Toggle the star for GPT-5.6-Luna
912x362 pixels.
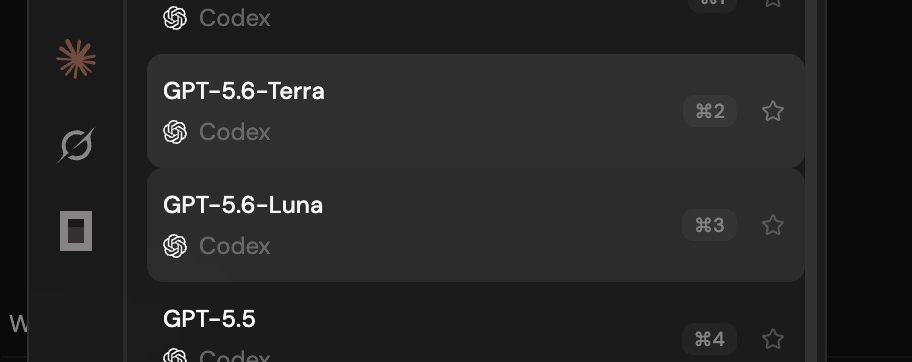point(773,225)
